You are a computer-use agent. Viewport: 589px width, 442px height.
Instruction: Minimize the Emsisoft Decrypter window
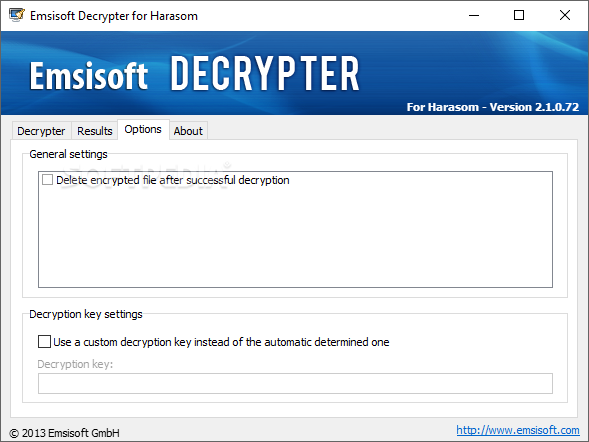[x=474, y=15]
